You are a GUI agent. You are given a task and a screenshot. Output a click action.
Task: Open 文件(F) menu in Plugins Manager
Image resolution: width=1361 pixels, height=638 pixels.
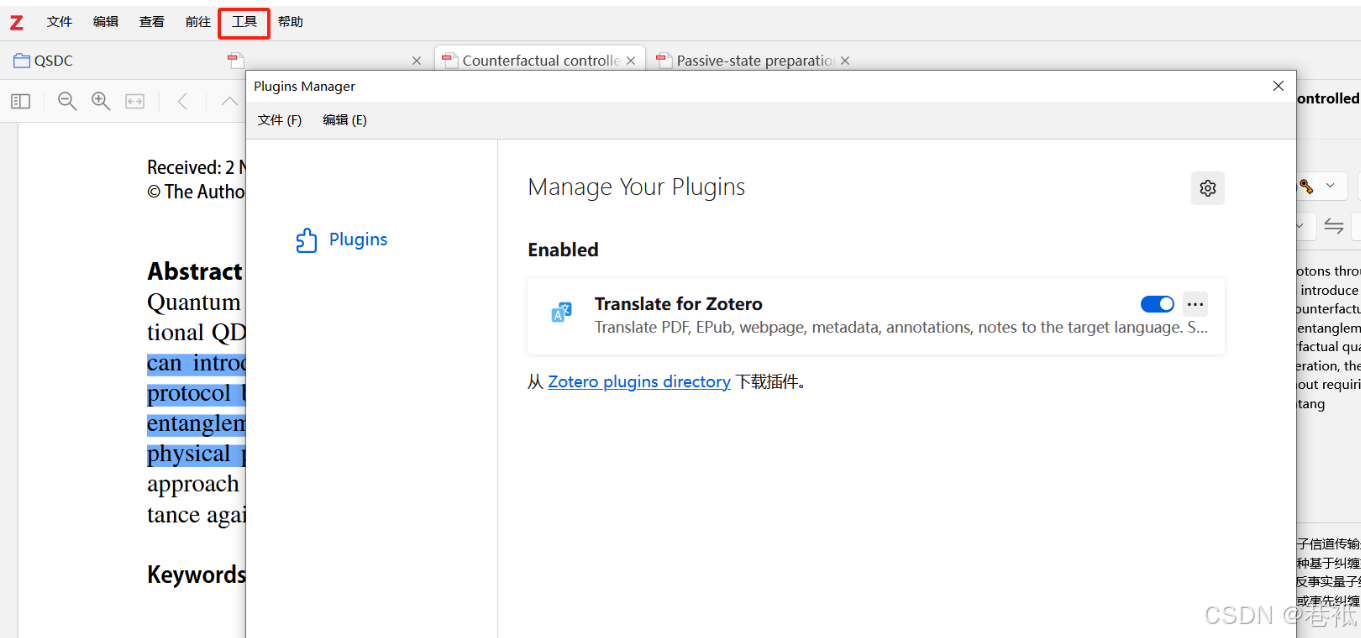pyautogui.click(x=279, y=119)
